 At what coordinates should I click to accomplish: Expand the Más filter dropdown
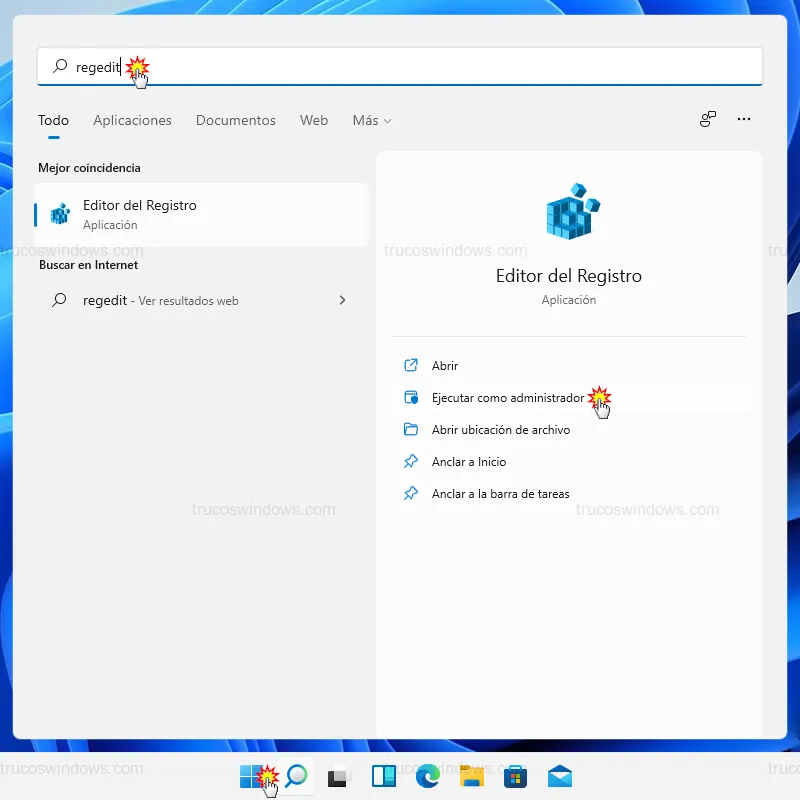pyautogui.click(x=371, y=120)
